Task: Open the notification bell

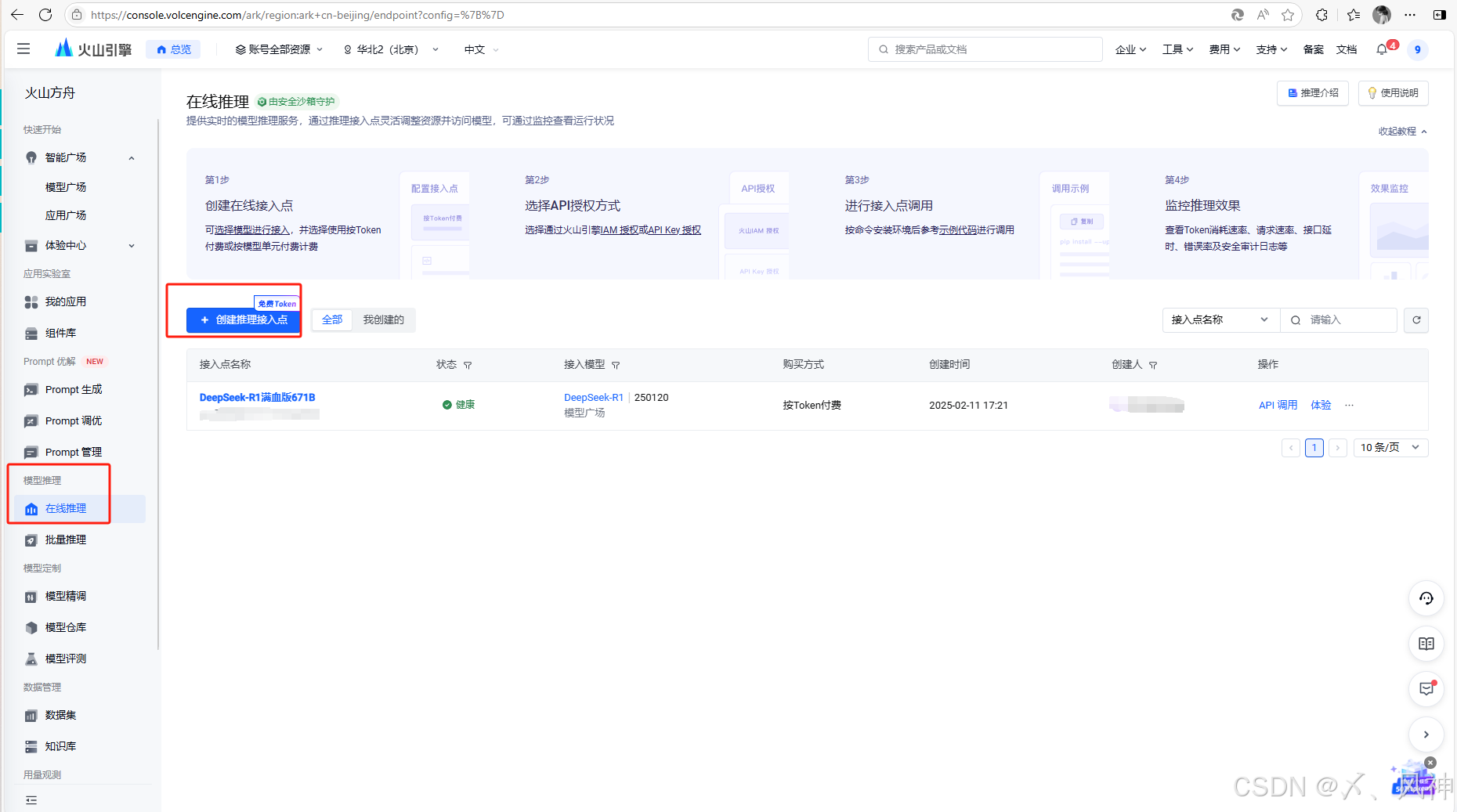Action: 1382,49
